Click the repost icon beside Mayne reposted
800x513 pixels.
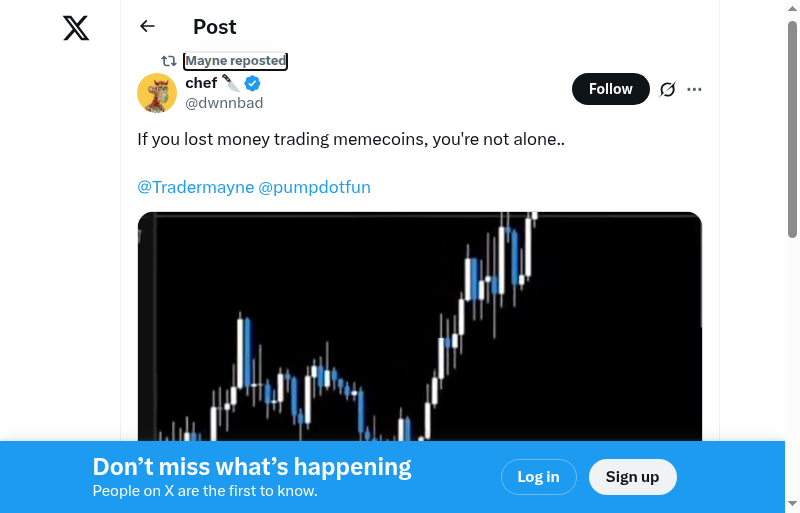[x=169, y=61]
